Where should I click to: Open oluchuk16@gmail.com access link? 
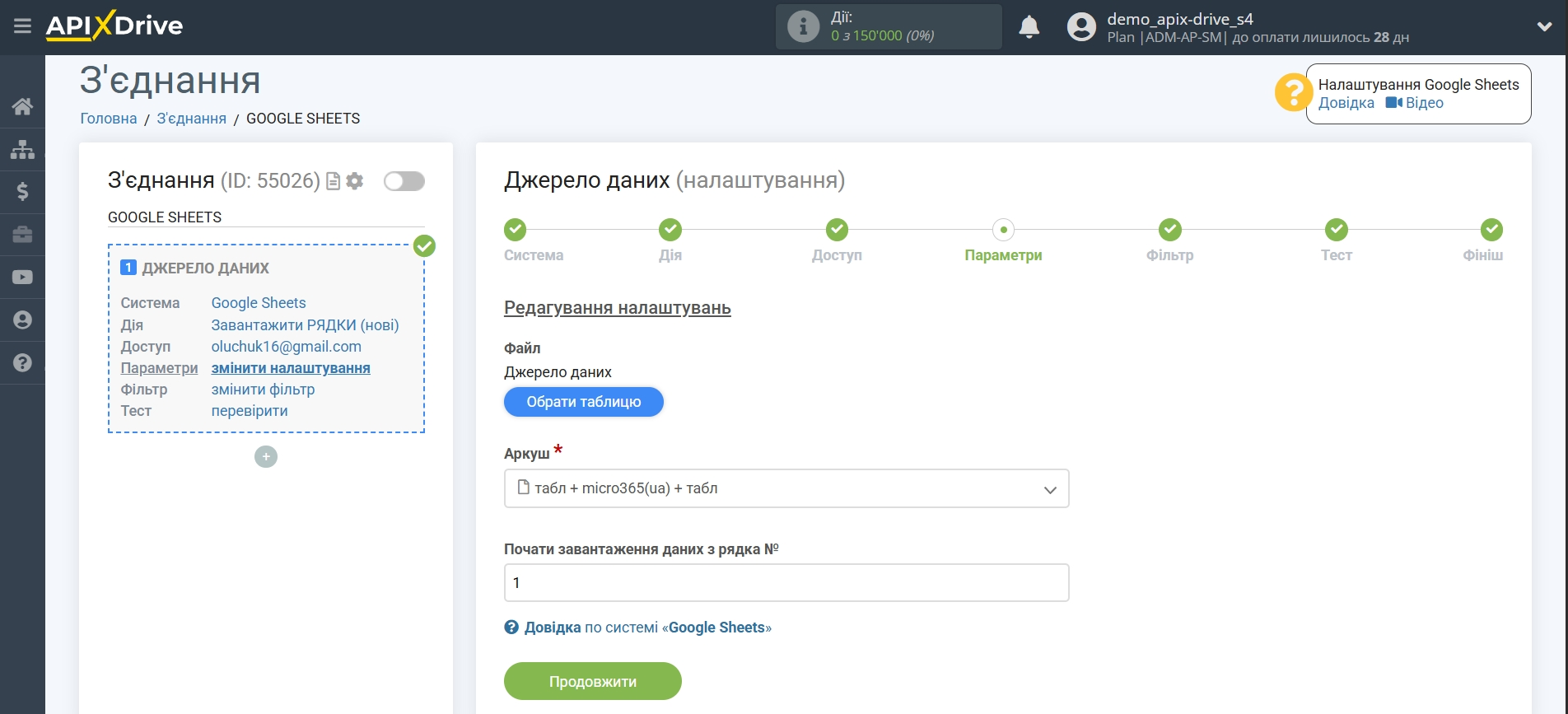click(x=287, y=347)
